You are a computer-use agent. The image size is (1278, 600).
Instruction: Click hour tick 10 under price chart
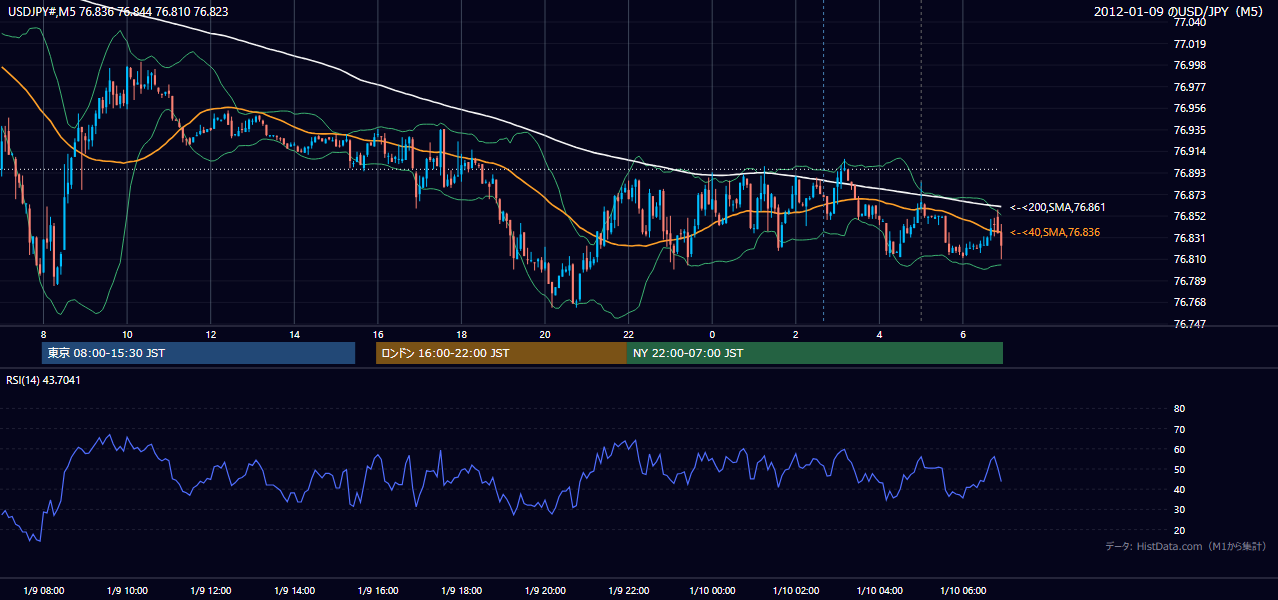pyautogui.click(x=127, y=333)
